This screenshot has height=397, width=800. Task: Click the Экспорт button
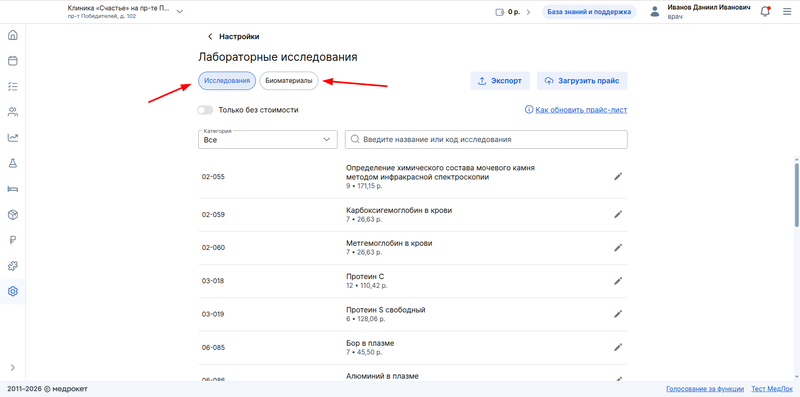[x=500, y=81]
